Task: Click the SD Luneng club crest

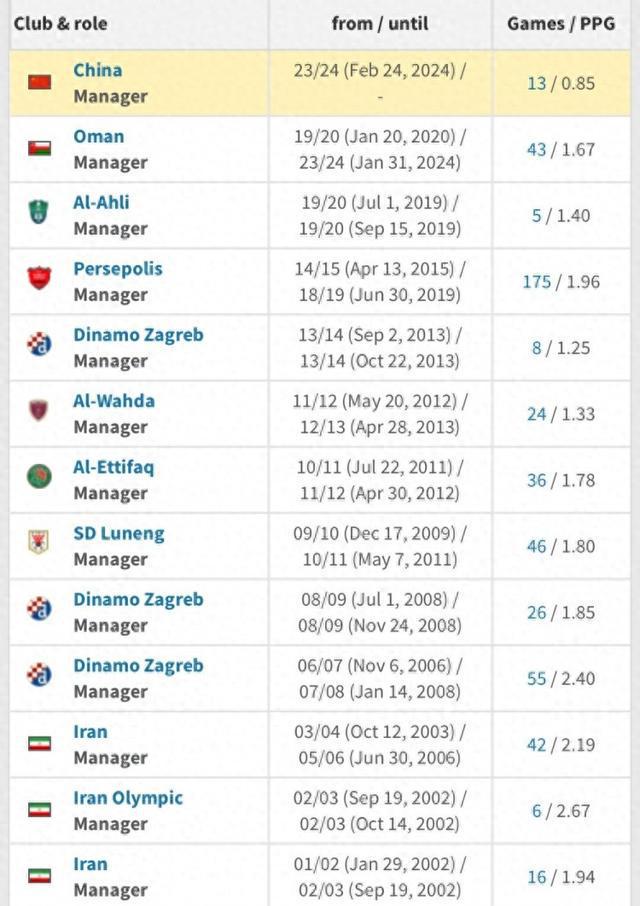Action: coord(39,544)
